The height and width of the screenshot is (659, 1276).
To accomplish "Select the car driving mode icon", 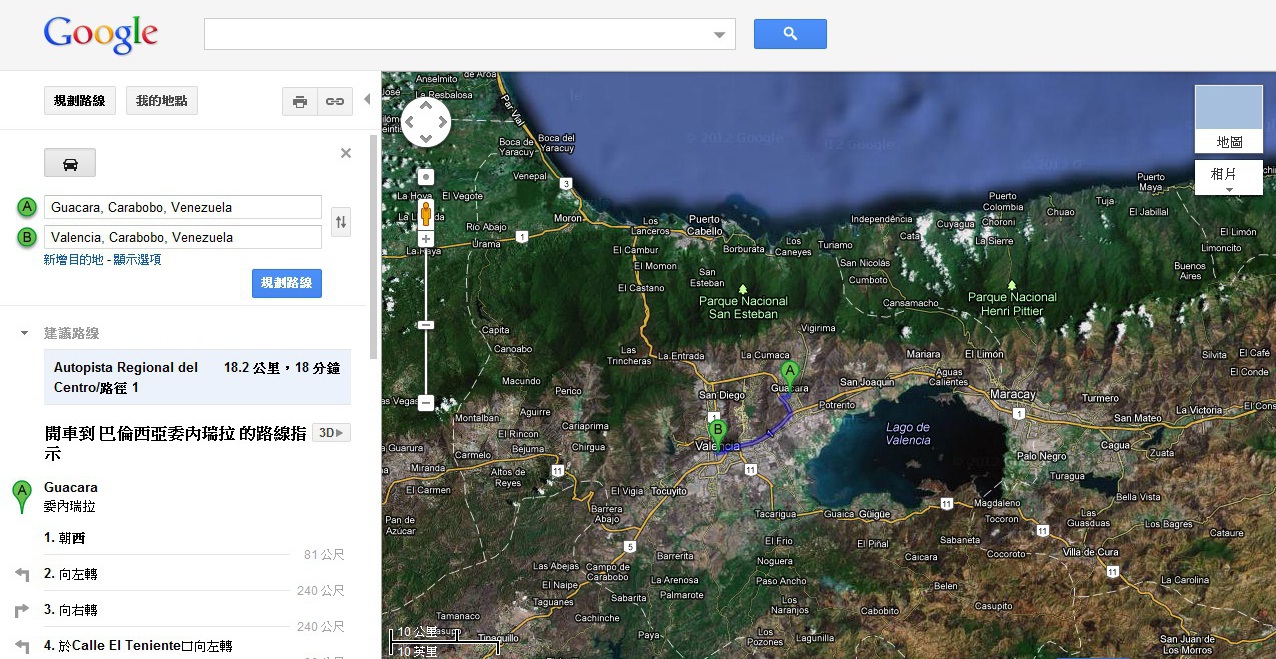I will (70, 163).
